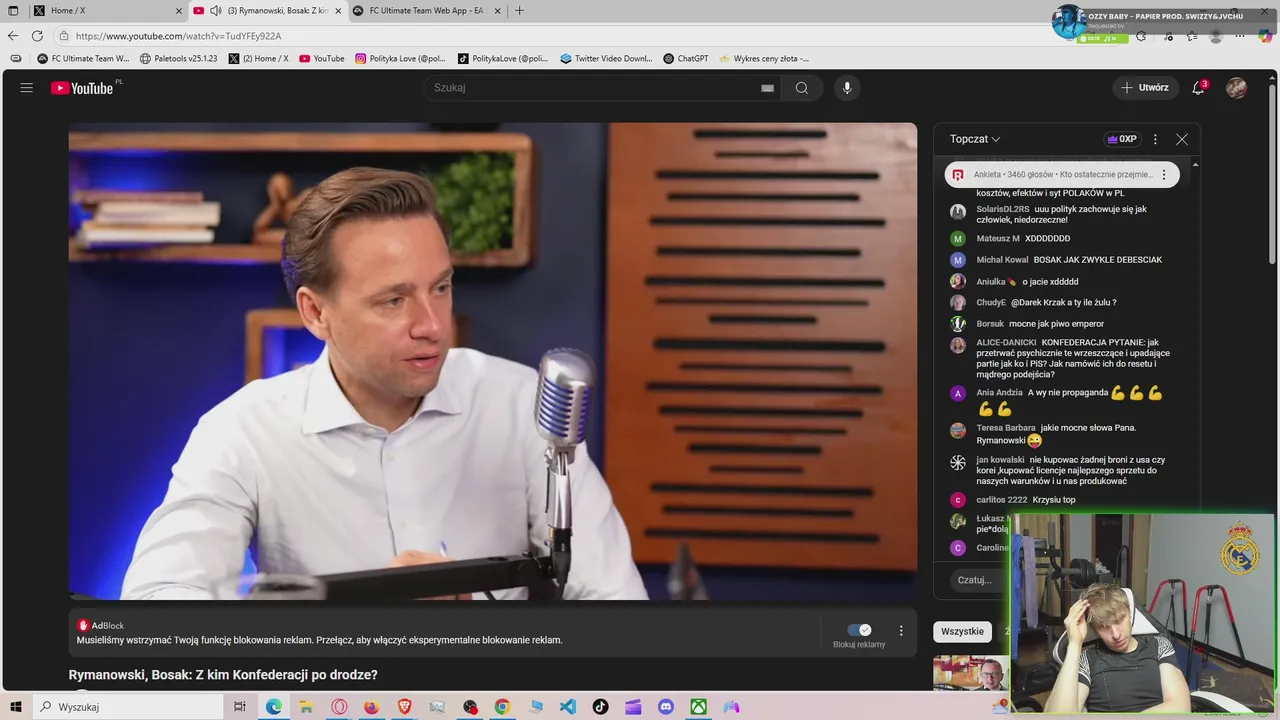Select the Wszystkie filter chip
The height and width of the screenshot is (720, 1280).
[x=962, y=631]
